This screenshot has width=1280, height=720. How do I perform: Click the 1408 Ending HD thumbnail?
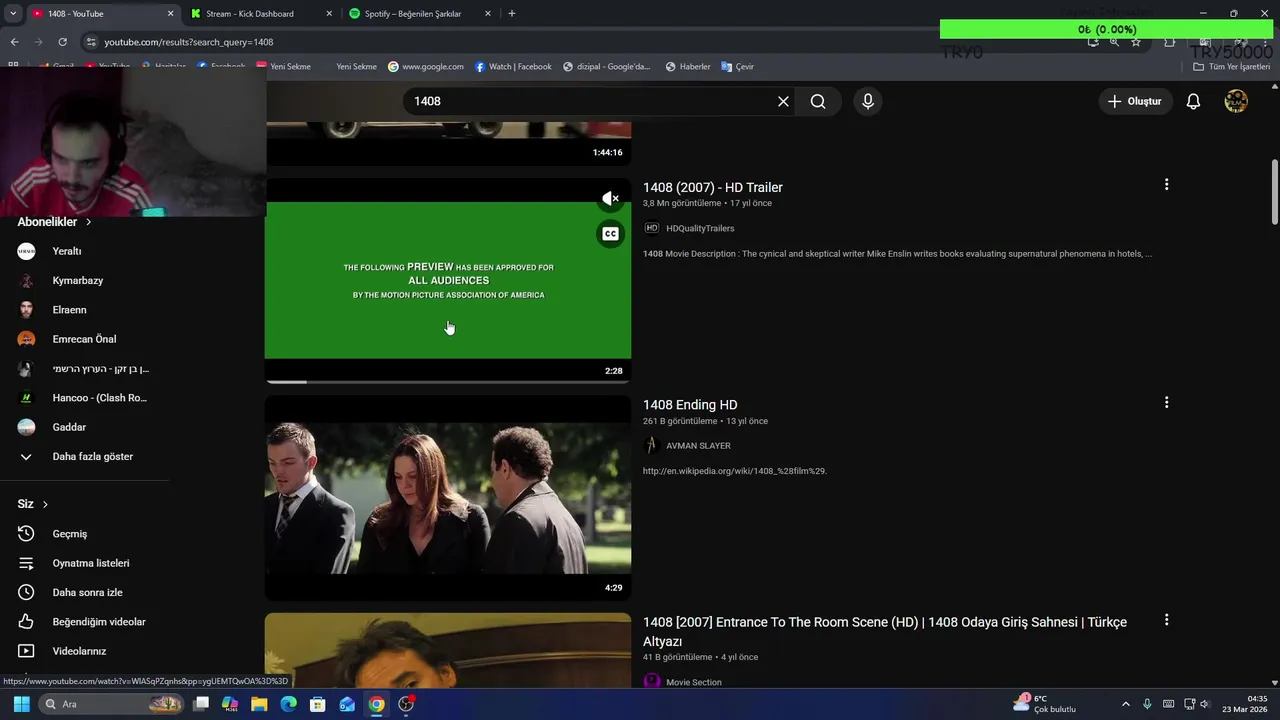click(x=448, y=498)
